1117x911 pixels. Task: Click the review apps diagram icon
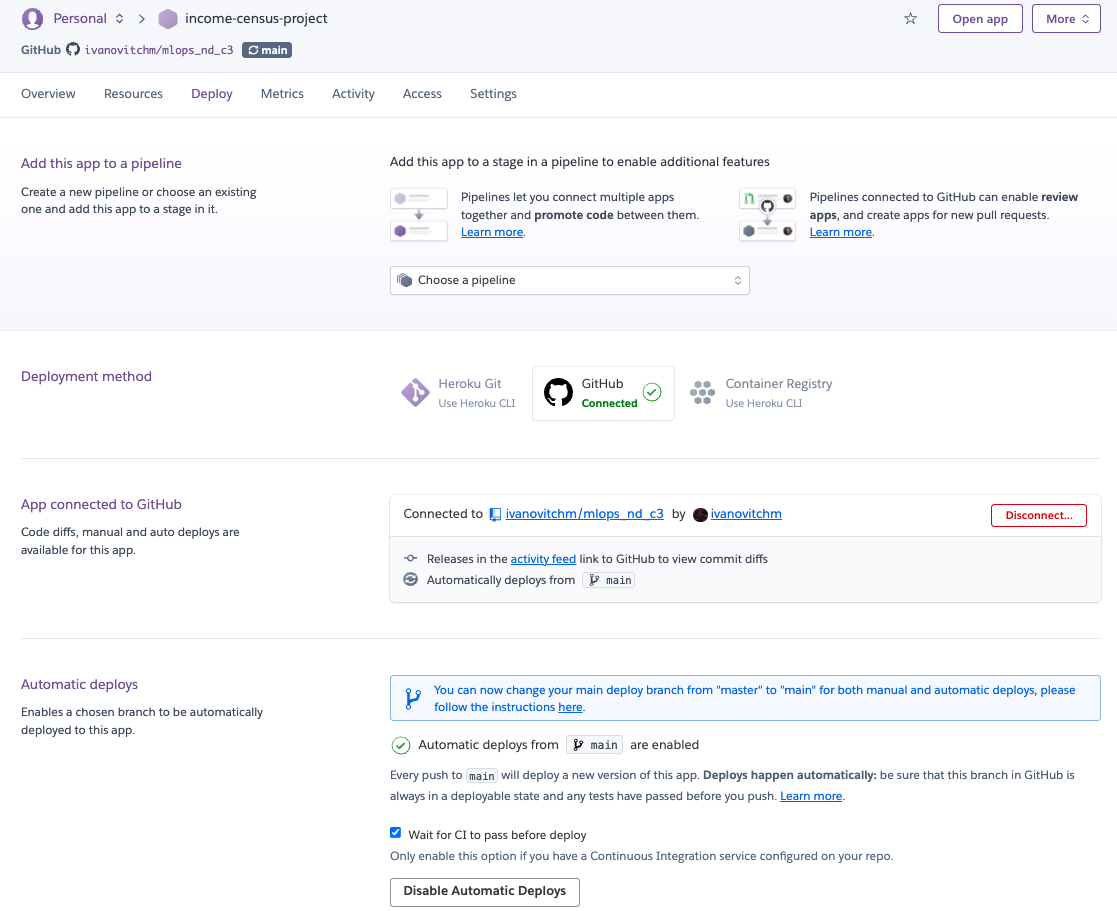pyautogui.click(x=767, y=215)
